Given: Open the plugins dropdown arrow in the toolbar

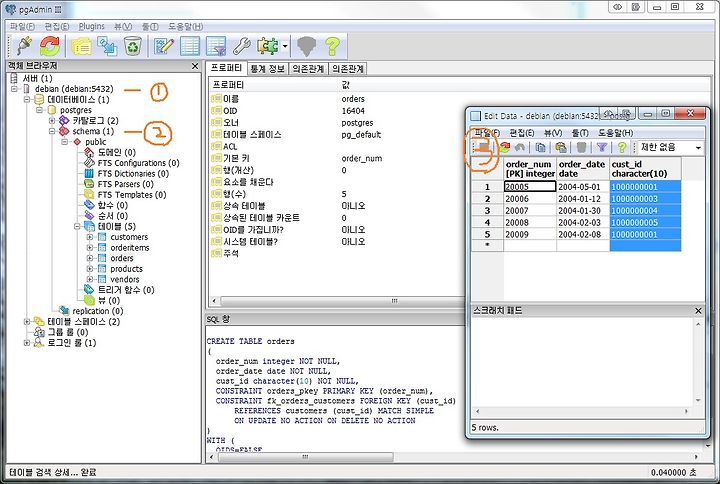Looking at the screenshot, I should [x=285, y=46].
